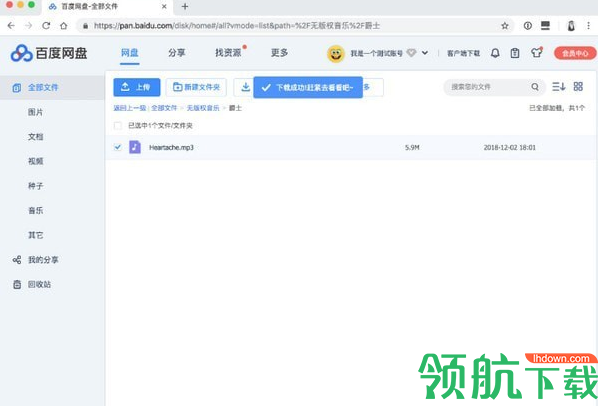Screen dimensions: 598x406
Task: Open the clipboard task icon in header
Action: 515,53
